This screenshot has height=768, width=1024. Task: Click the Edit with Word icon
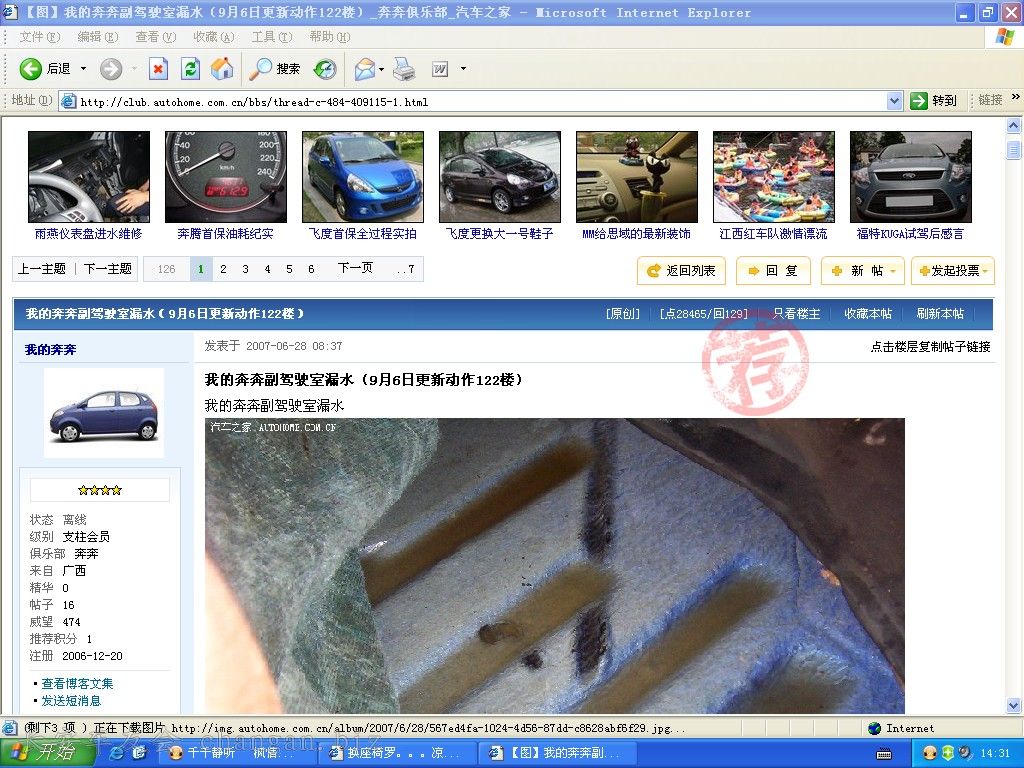[440, 69]
